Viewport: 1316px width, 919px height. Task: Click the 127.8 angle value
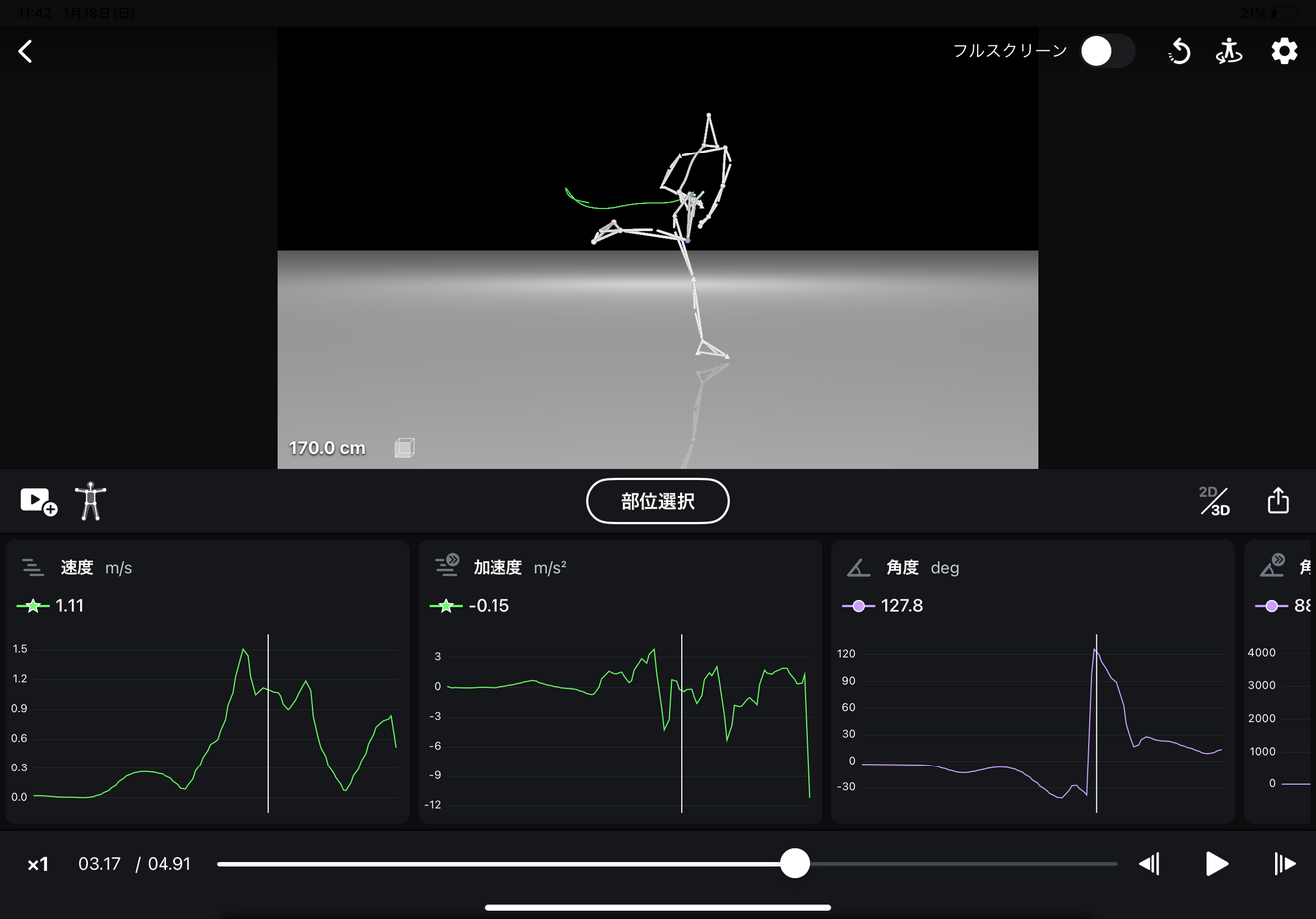pos(902,606)
